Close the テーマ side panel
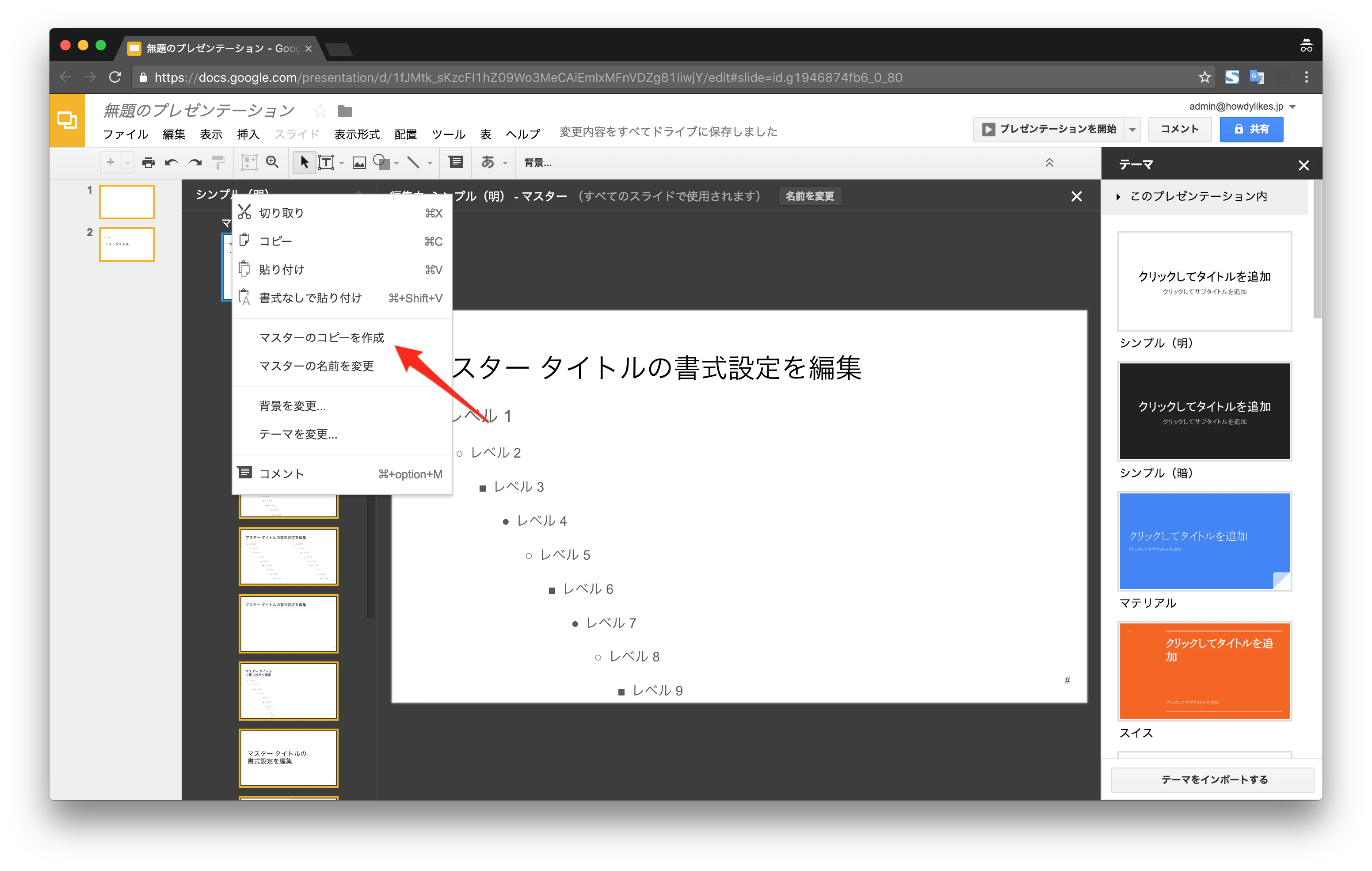 [1303, 165]
